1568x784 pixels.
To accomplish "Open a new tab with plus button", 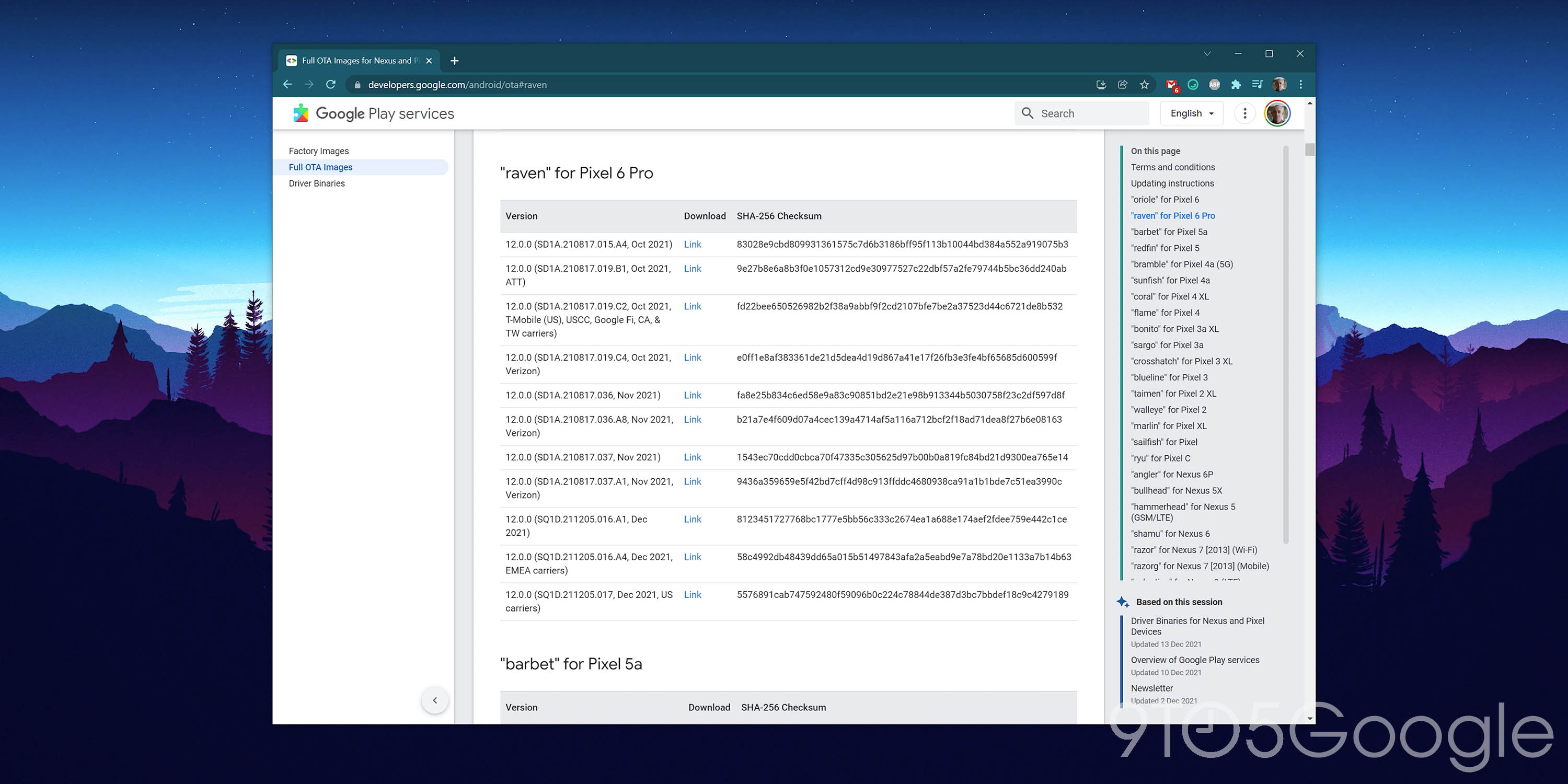I will (x=454, y=60).
